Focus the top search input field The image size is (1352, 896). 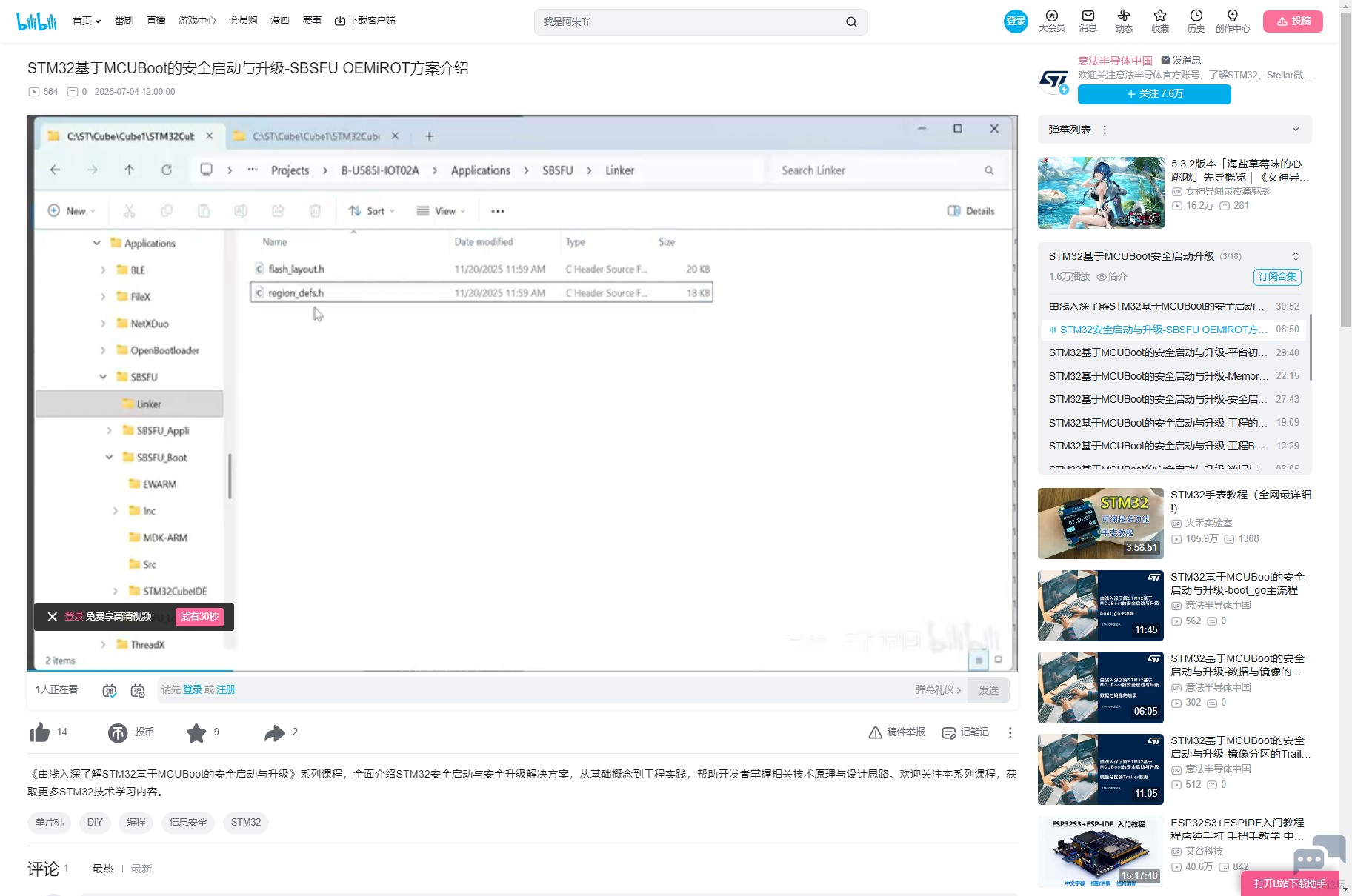[689, 21]
